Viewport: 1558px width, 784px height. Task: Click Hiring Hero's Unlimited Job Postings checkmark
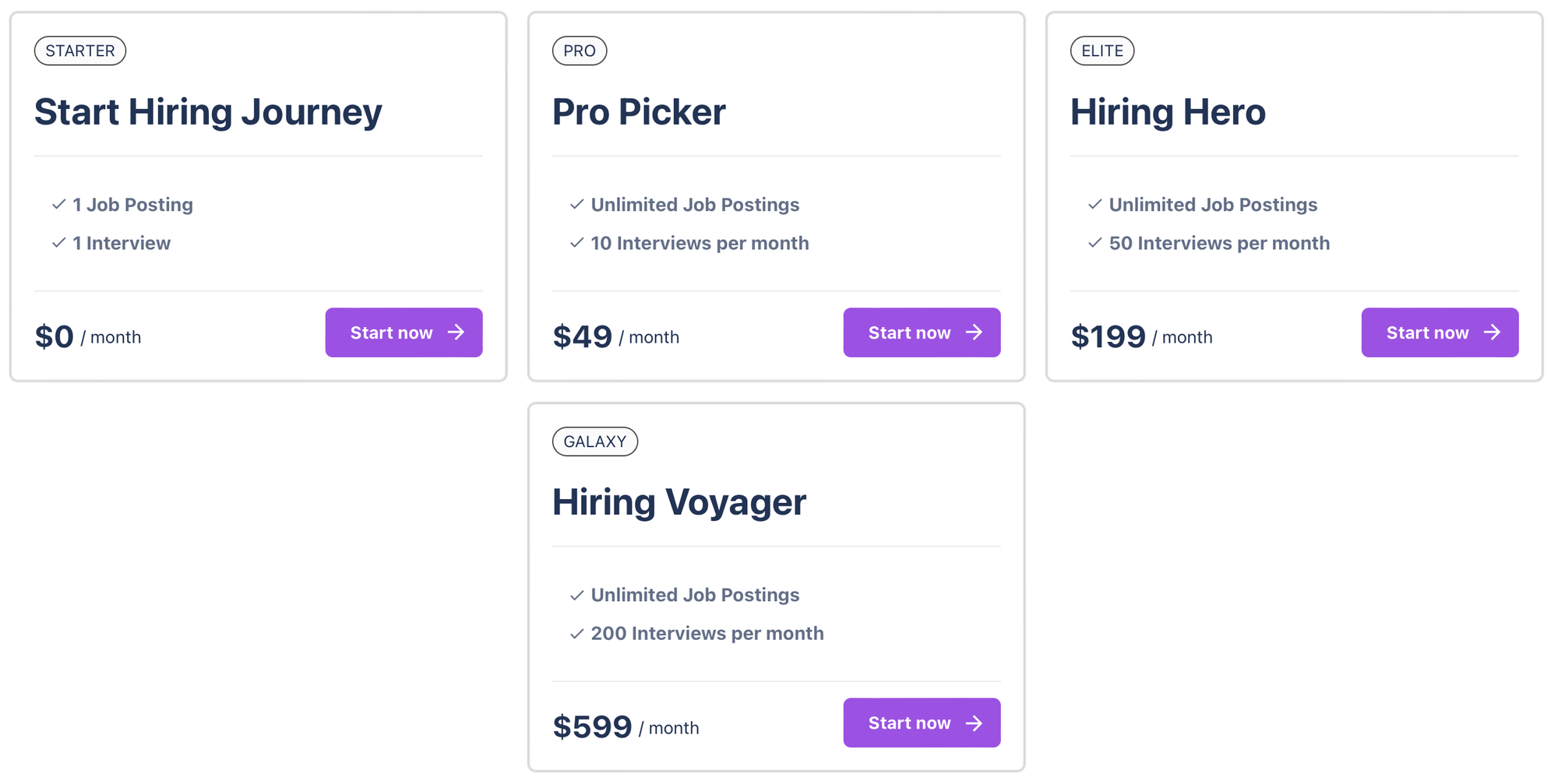pyautogui.click(x=1094, y=205)
